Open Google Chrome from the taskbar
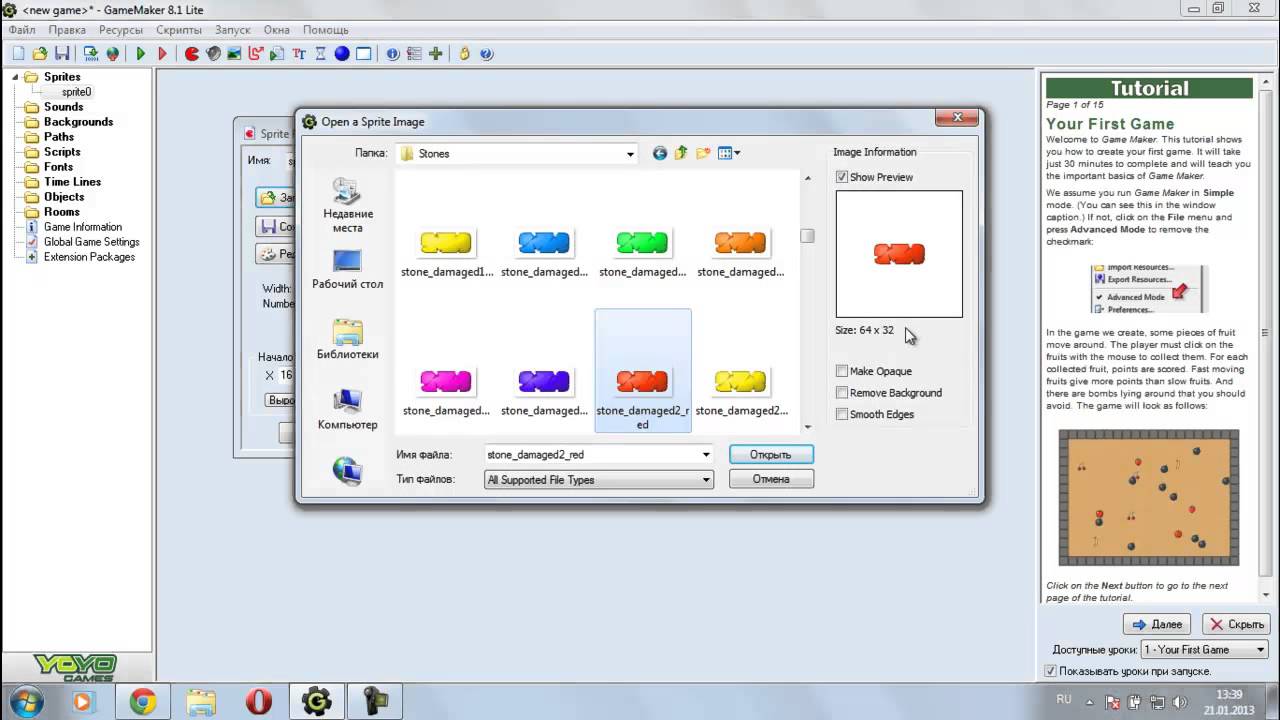This screenshot has height=720, width=1280. point(142,702)
